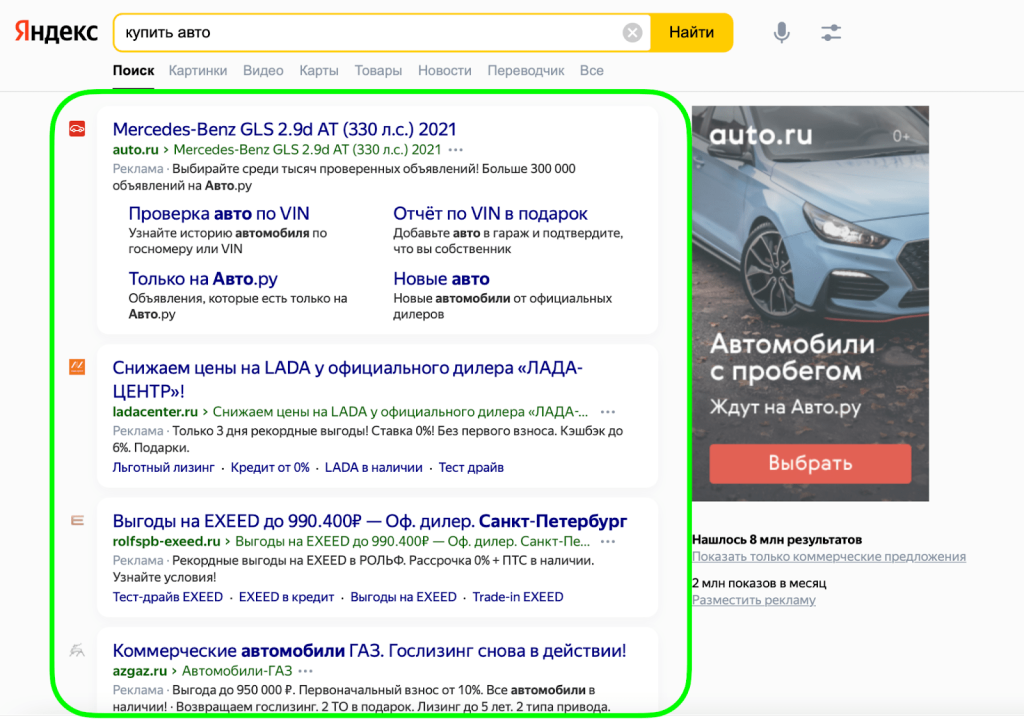This screenshot has width=1024, height=719.
Task: Switch to the Картинки tab
Action: tap(198, 71)
